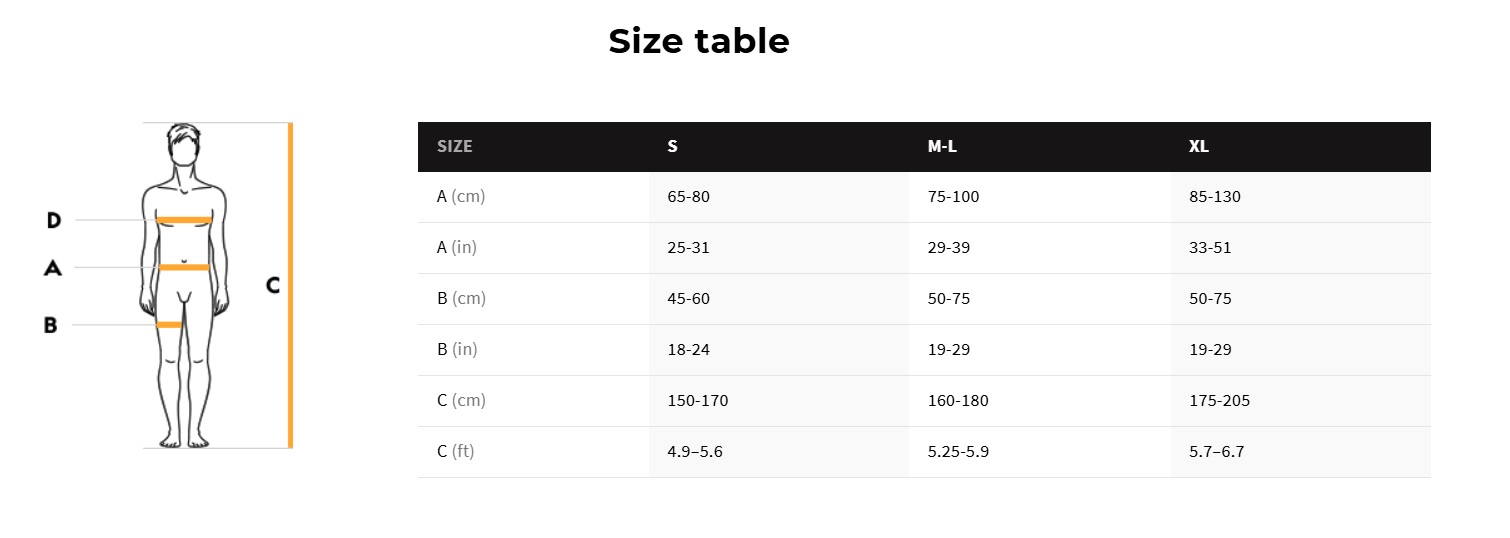The width and height of the screenshot is (1510, 538).
Task: Click the B thigh label on diagram
Action: [50, 325]
